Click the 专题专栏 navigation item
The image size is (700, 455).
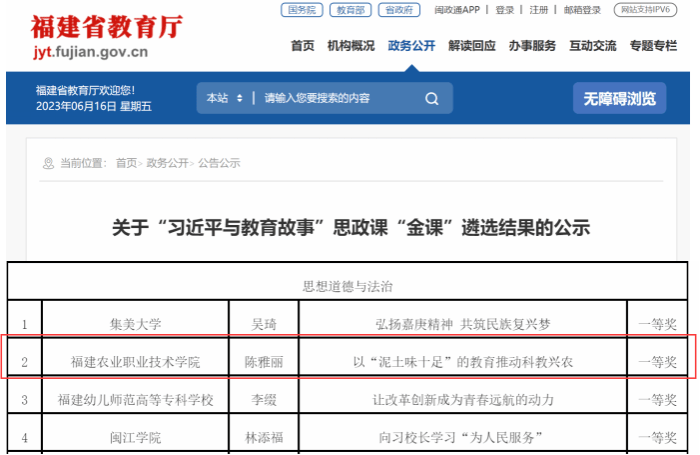[653, 46]
